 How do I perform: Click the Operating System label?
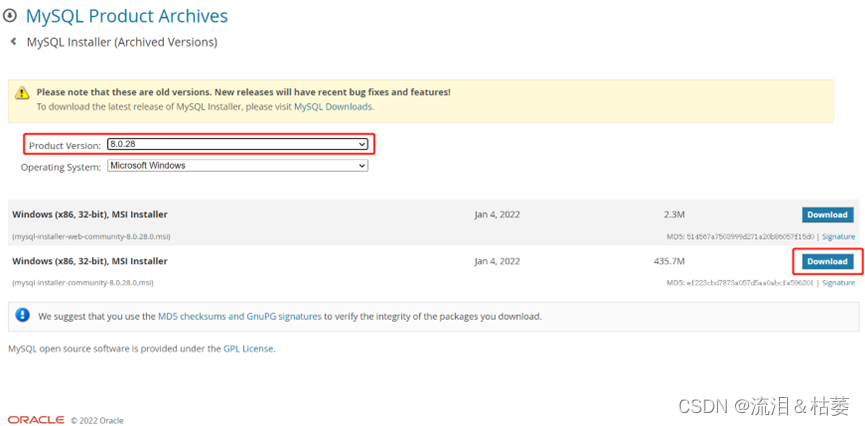(x=61, y=167)
